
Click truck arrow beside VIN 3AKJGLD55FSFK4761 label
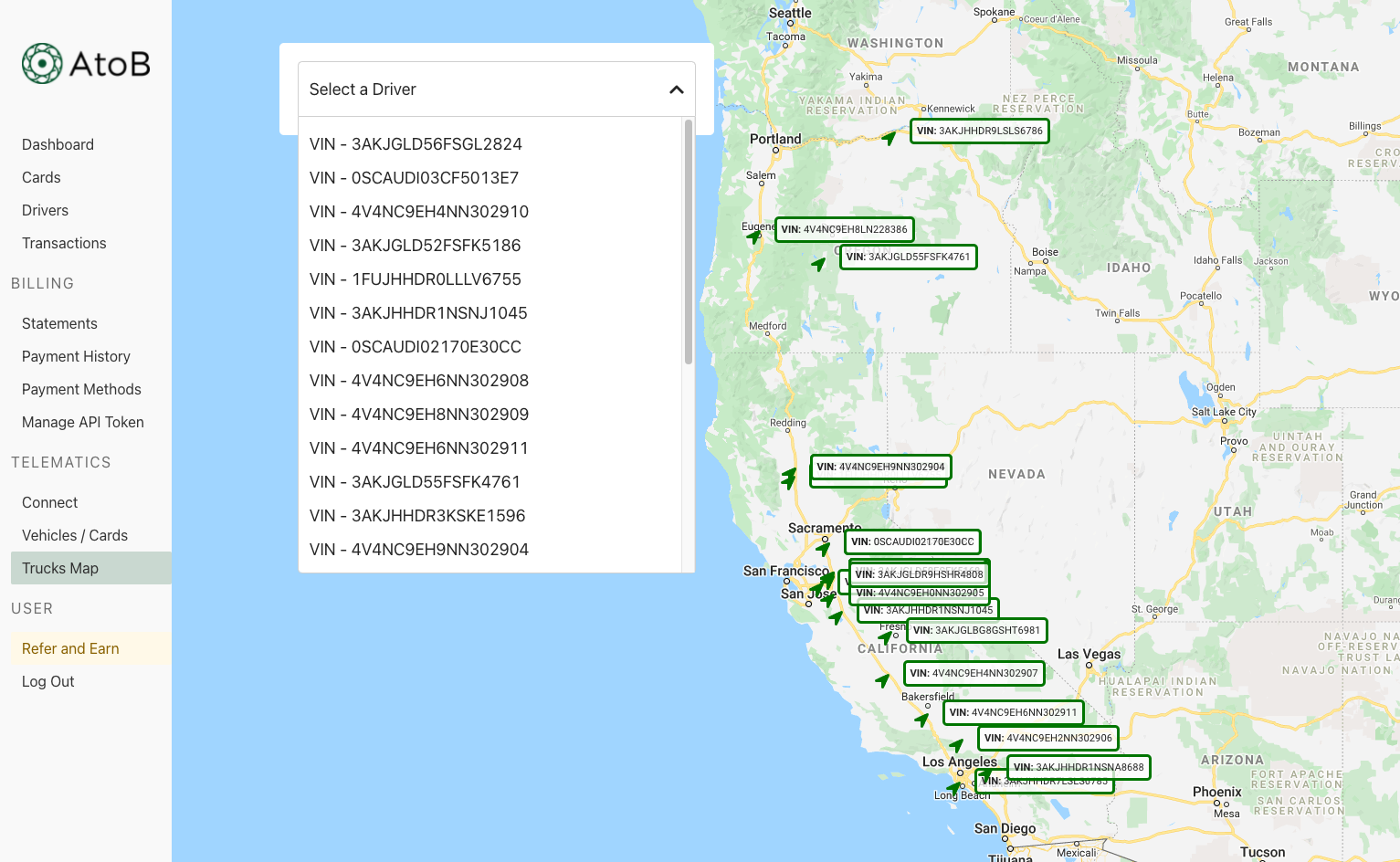point(819,264)
